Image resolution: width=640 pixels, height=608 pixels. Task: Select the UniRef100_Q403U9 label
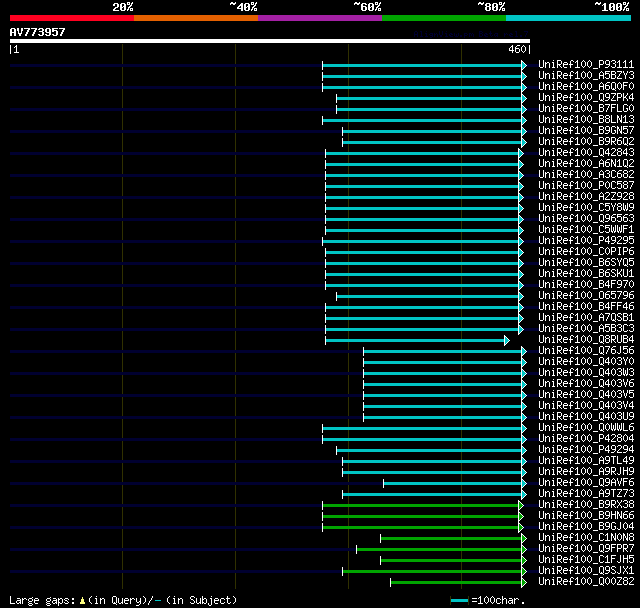coord(586,417)
